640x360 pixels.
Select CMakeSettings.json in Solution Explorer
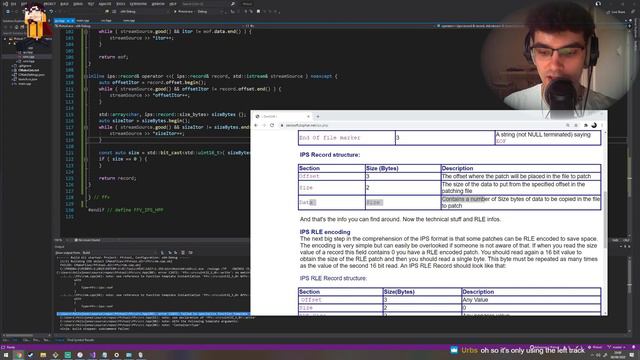pos(31,75)
